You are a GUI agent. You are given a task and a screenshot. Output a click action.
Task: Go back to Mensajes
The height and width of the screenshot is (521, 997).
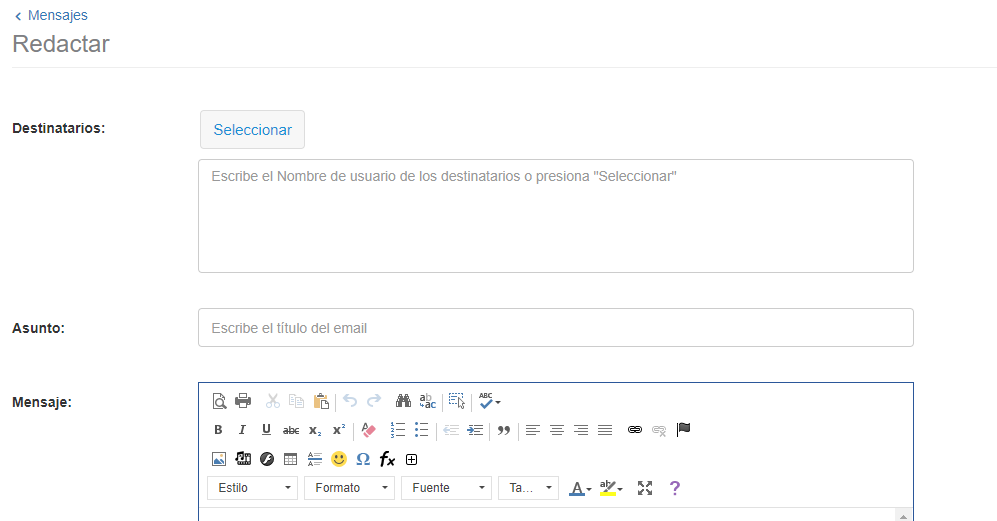point(51,15)
